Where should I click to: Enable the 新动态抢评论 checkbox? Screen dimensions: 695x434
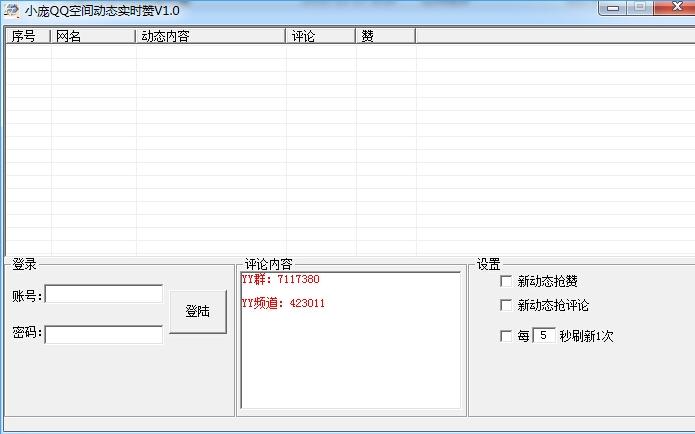[x=506, y=305]
